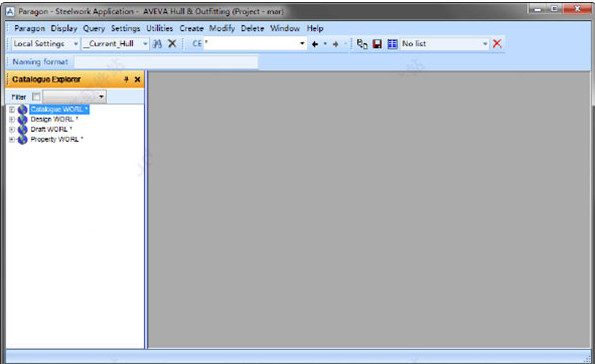Close the Catalogue Explorer panel
The height and width of the screenshot is (364, 595).
137,79
